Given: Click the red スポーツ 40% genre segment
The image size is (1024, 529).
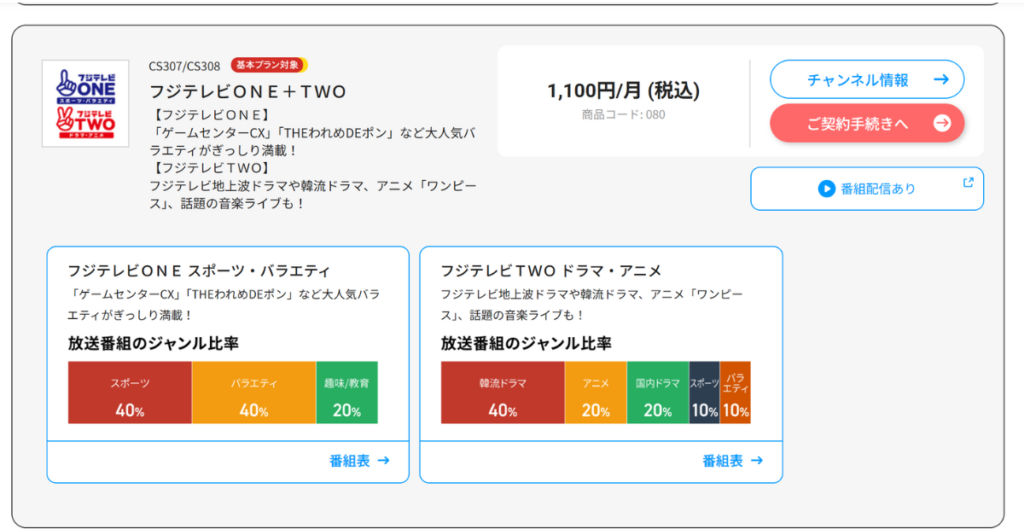Looking at the screenshot, I should [129, 393].
